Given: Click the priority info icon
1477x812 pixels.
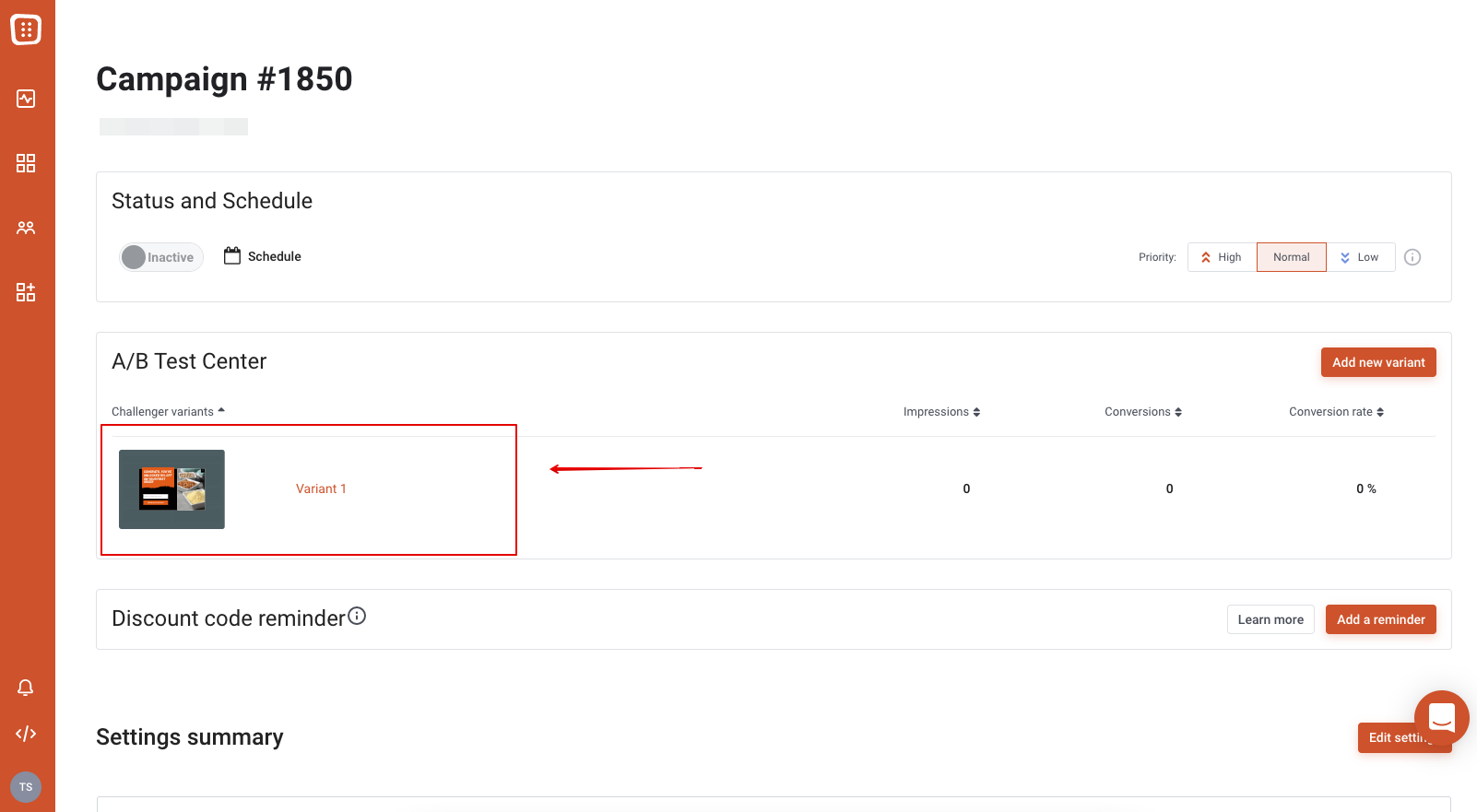Looking at the screenshot, I should 1412,257.
